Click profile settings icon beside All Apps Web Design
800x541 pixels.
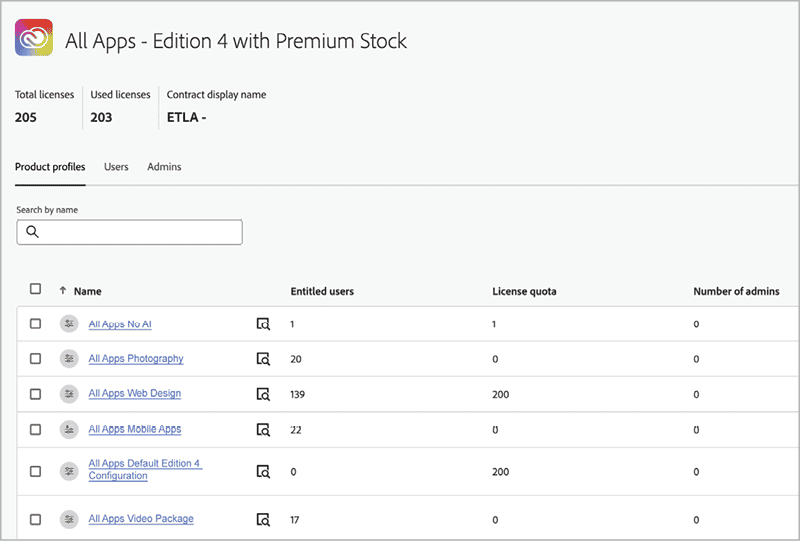click(69, 394)
